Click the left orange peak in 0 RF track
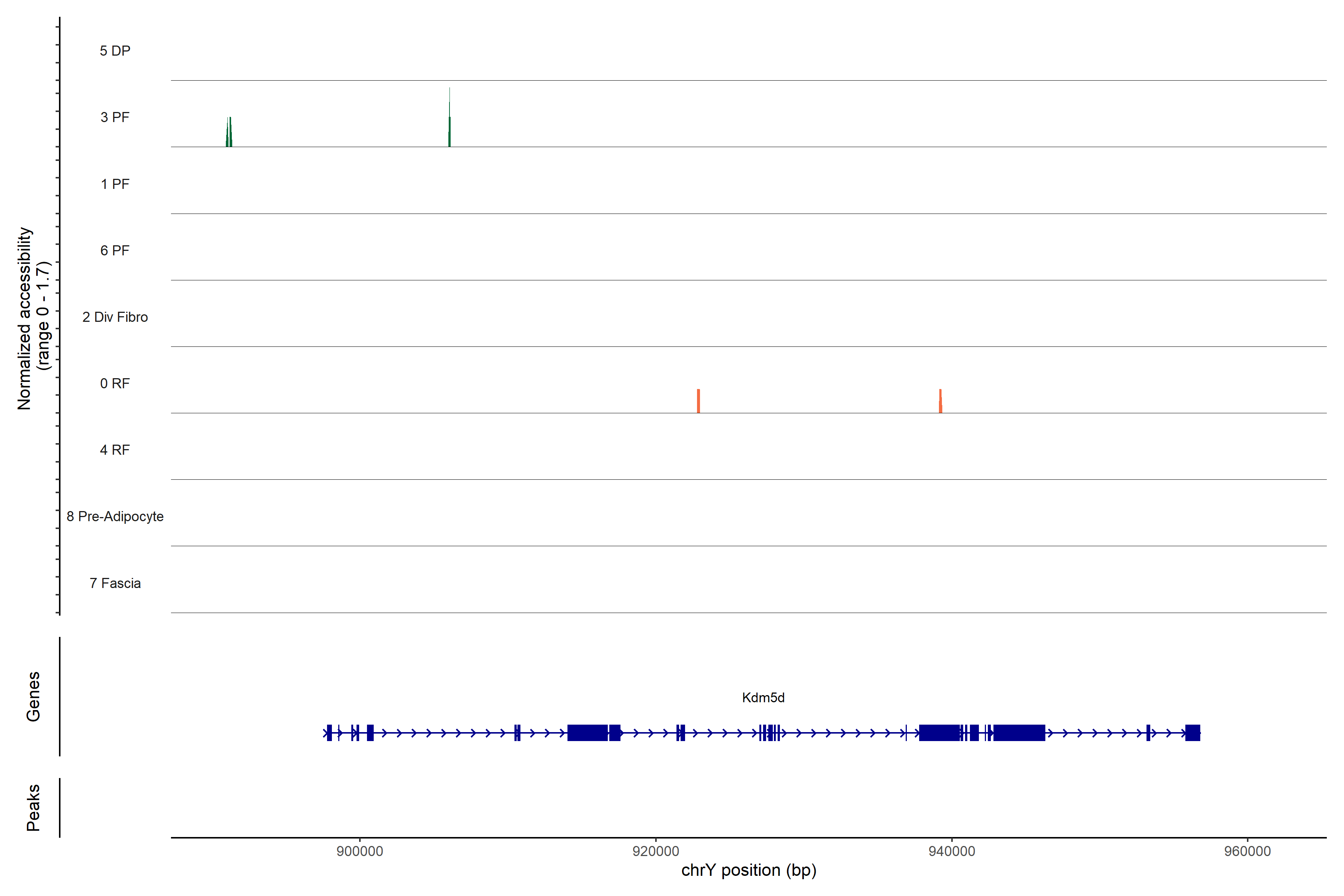The image size is (1344, 896). click(x=698, y=402)
